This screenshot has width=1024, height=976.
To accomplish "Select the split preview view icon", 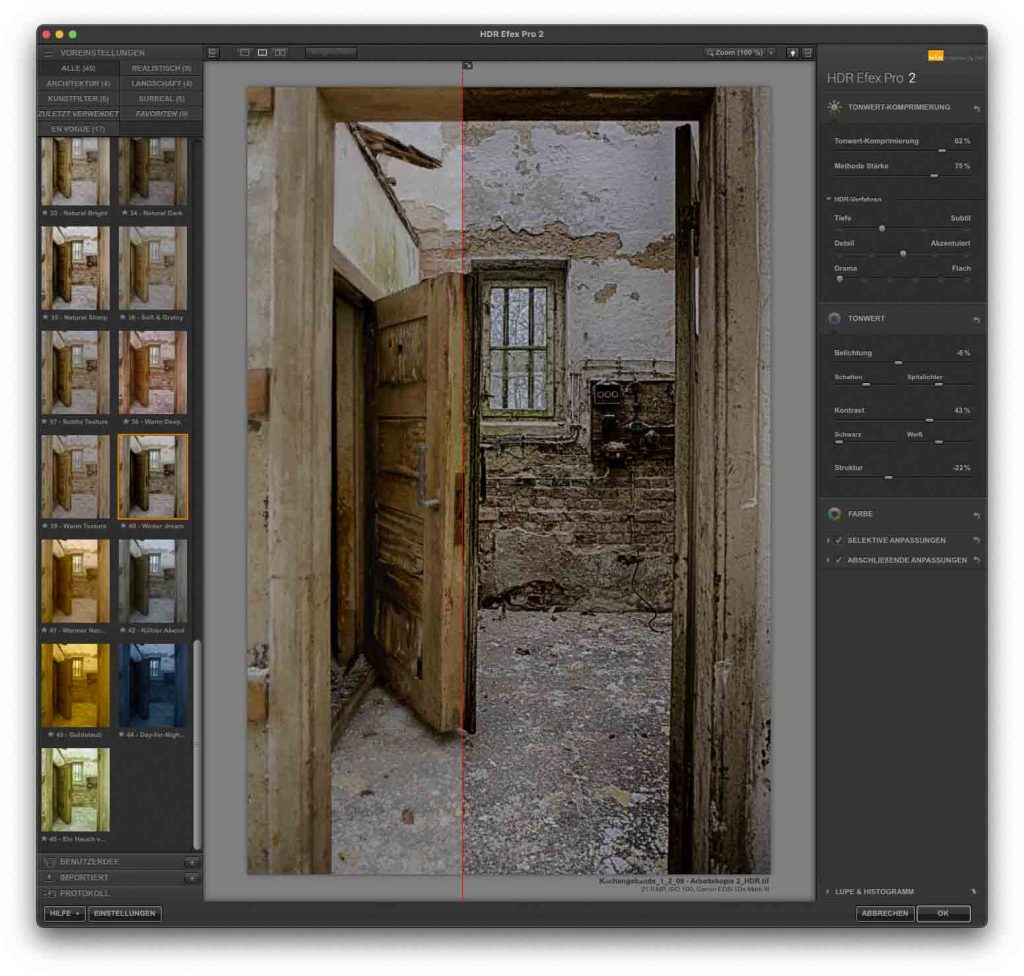I will (262, 52).
